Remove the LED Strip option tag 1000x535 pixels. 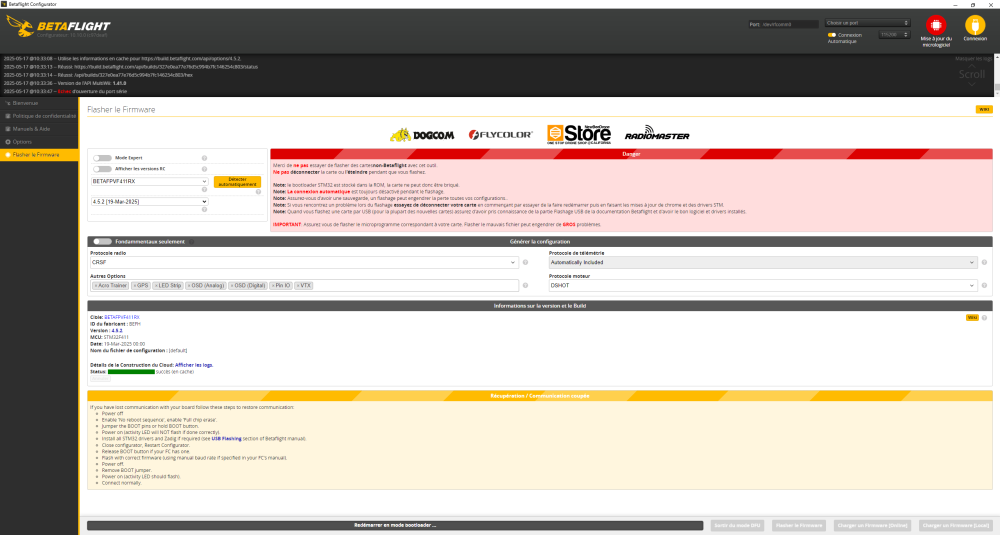[156, 286]
